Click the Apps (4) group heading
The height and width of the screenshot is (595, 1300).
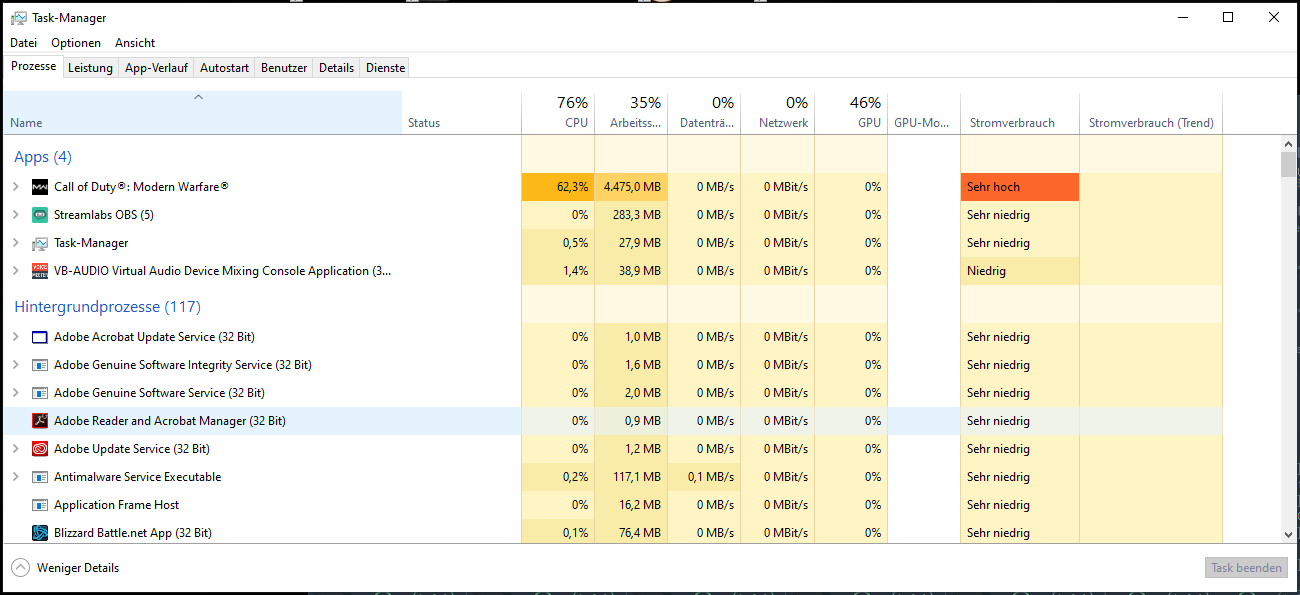pos(43,157)
